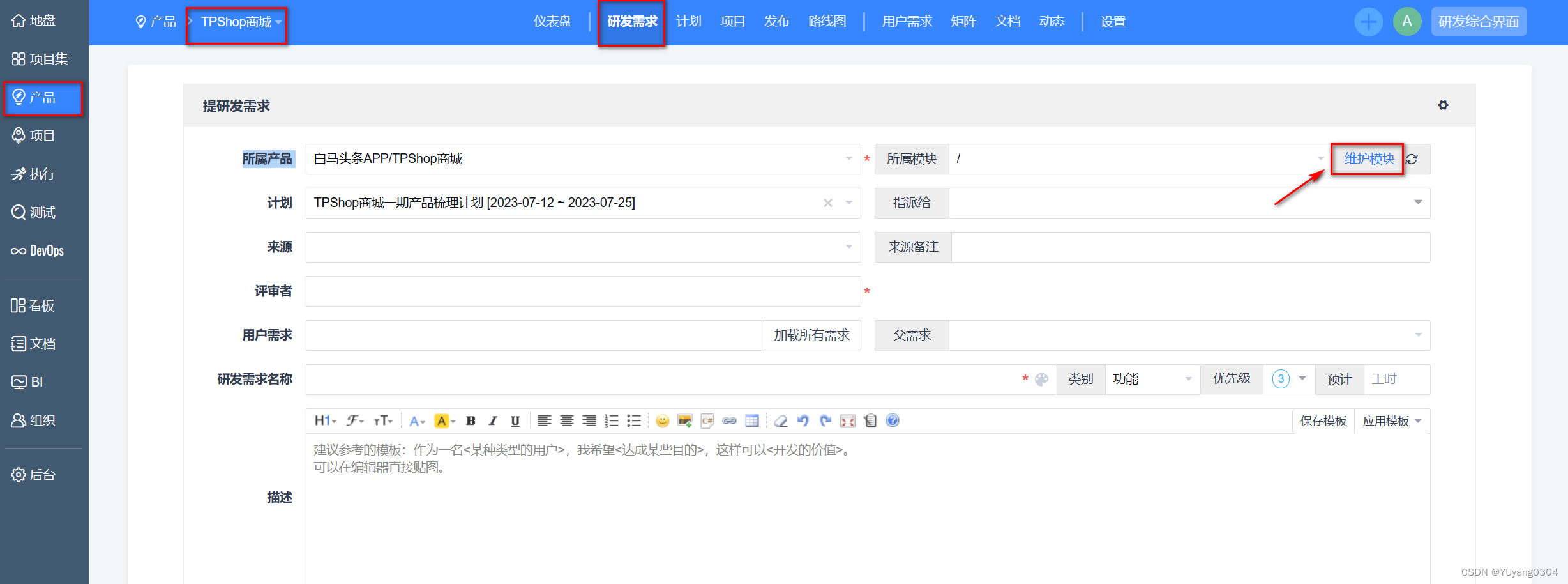Toggle bold formatting in editor
Viewport: 1568px width, 584px height.
tap(471, 420)
